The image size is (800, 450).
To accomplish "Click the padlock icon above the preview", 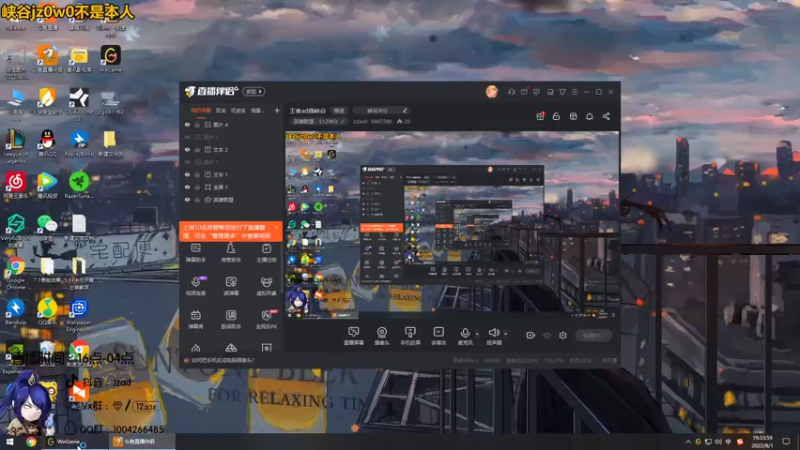I will [556, 116].
